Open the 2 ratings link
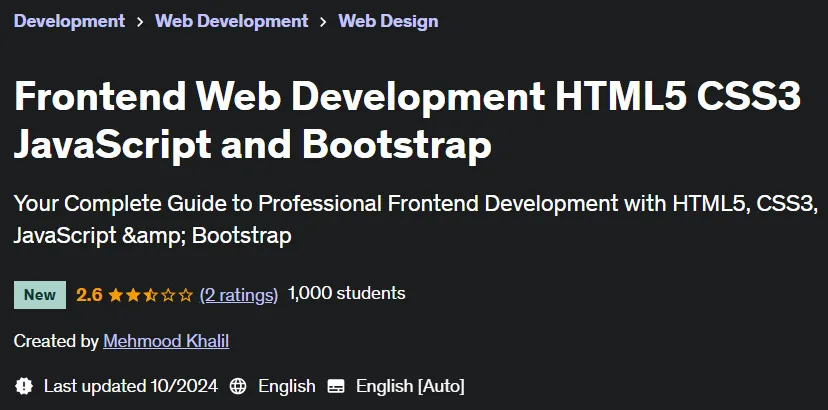 point(239,295)
